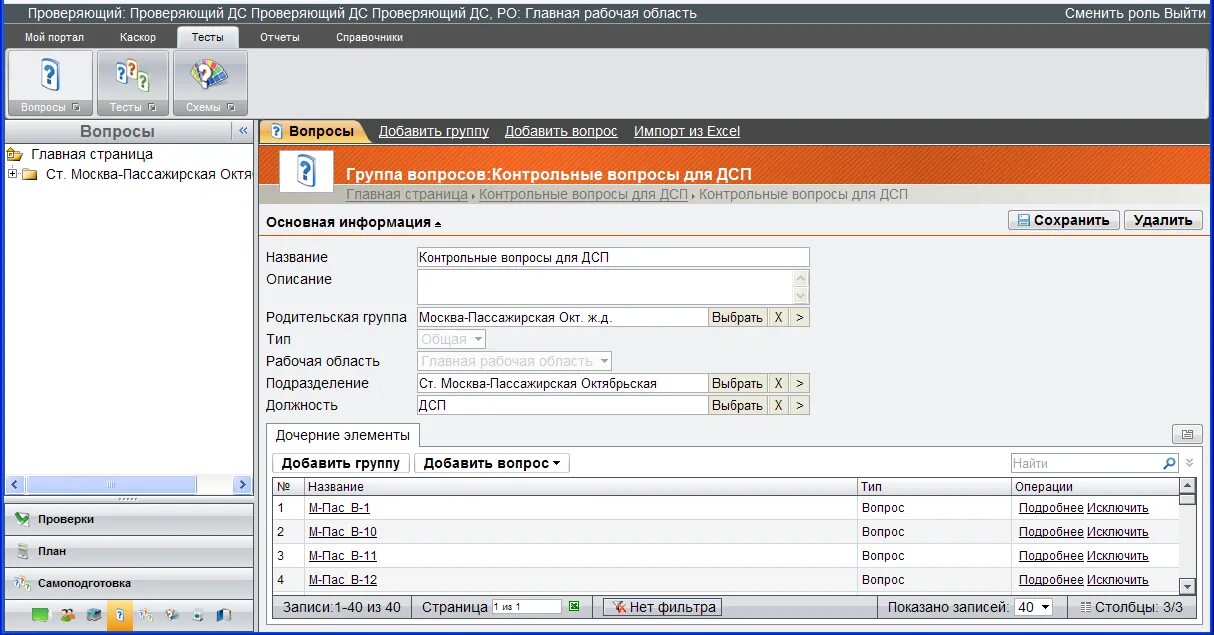Open the Проверки accordion section
Viewport: 1214px width, 635px height.
pyautogui.click(x=129, y=519)
